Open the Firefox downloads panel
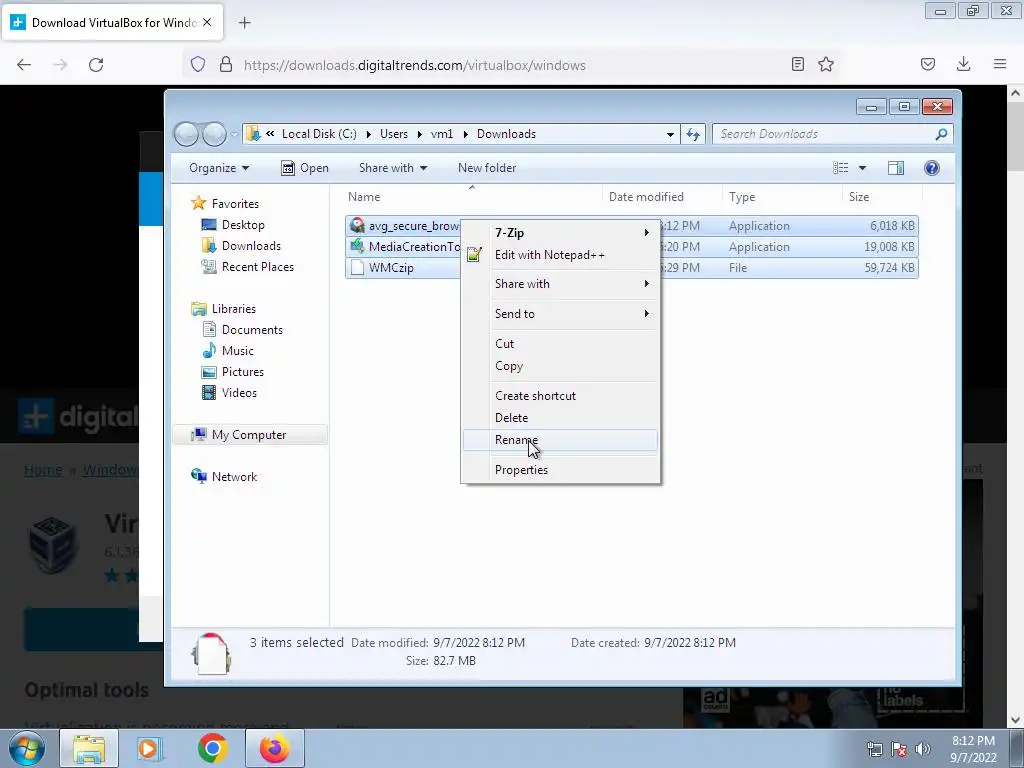Viewport: 1024px width, 768px height. point(963,64)
